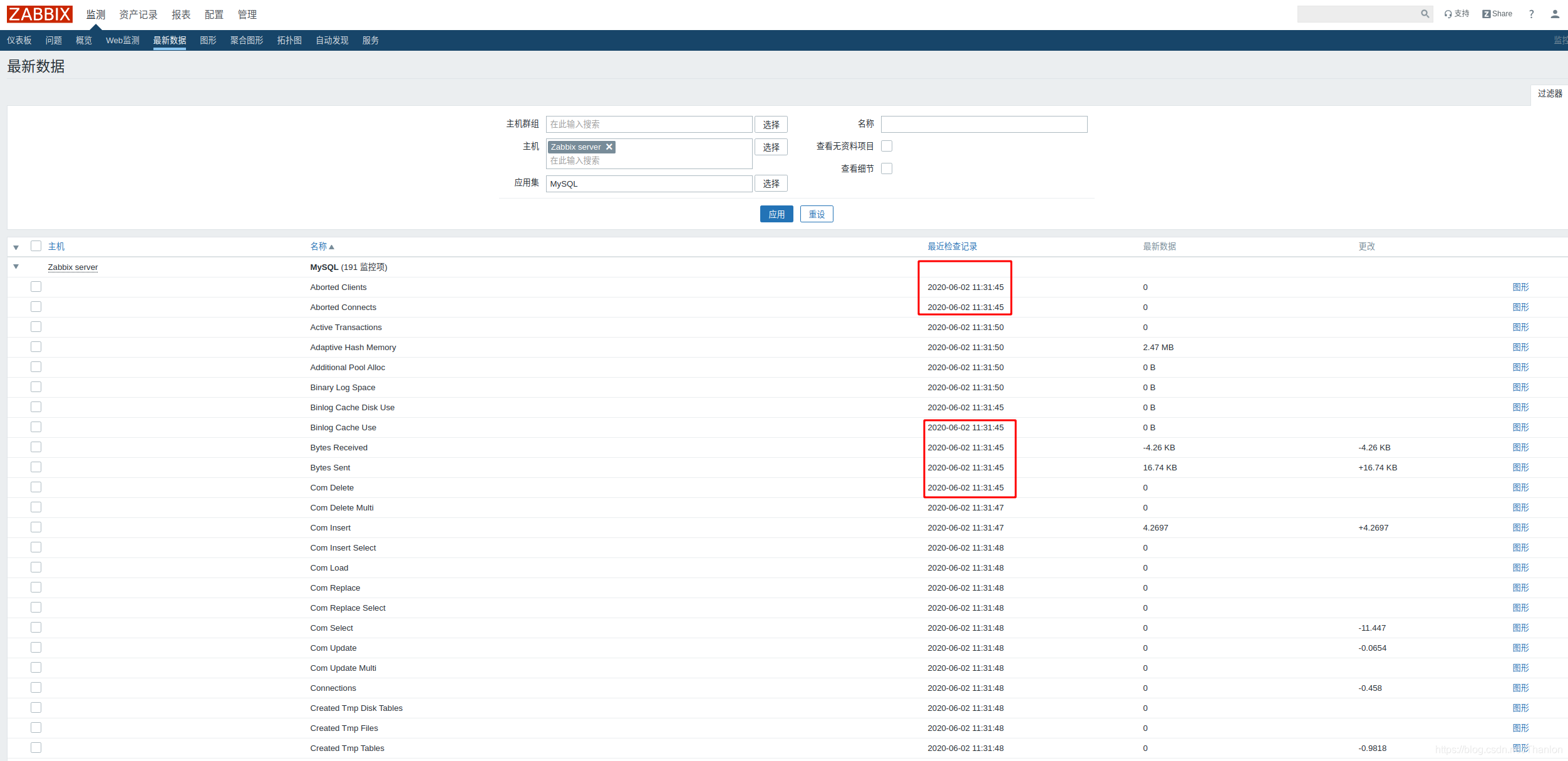Open 图形 link for Adaptive Hash Memory
The width and height of the screenshot is (1568, 761).
[x=1520, y=347]
